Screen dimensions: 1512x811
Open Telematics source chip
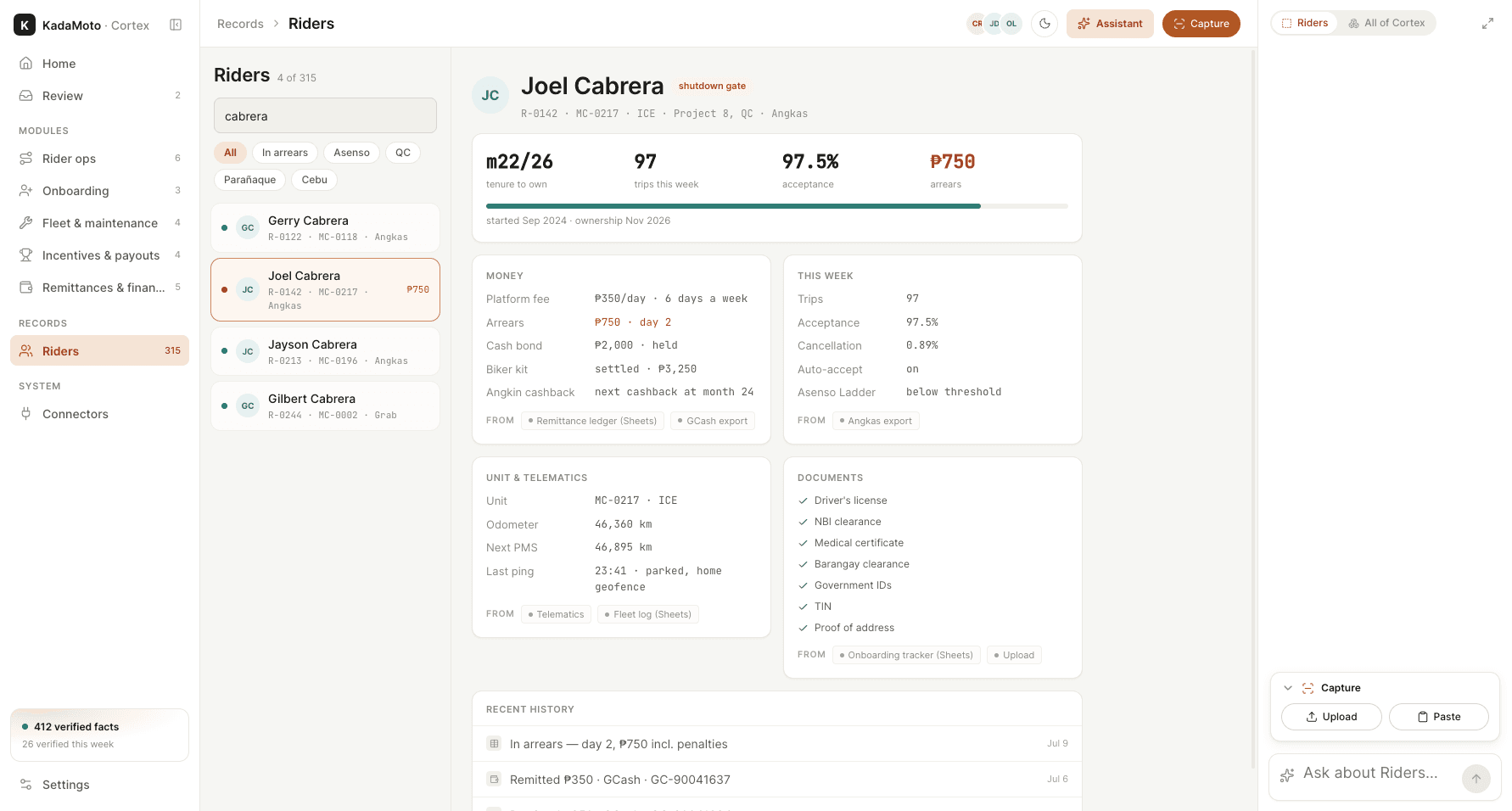(x=556, y=614)
